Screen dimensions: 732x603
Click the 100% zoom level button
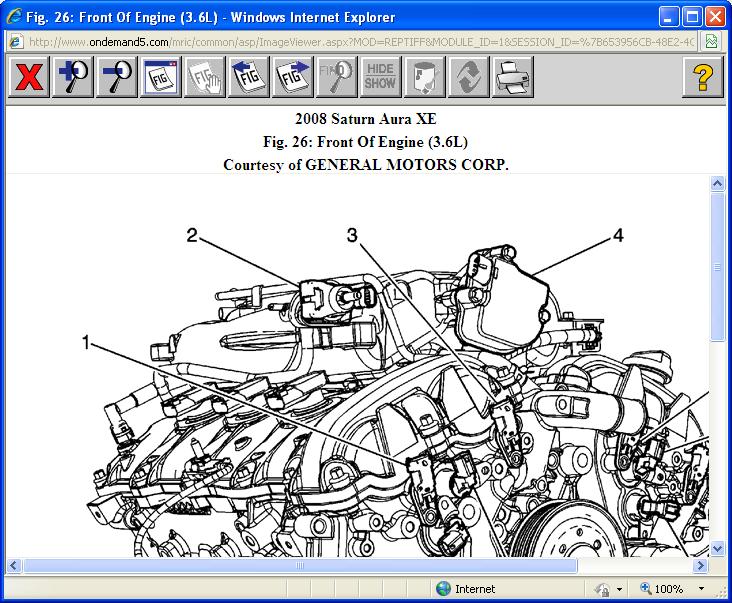pos(662,589)
